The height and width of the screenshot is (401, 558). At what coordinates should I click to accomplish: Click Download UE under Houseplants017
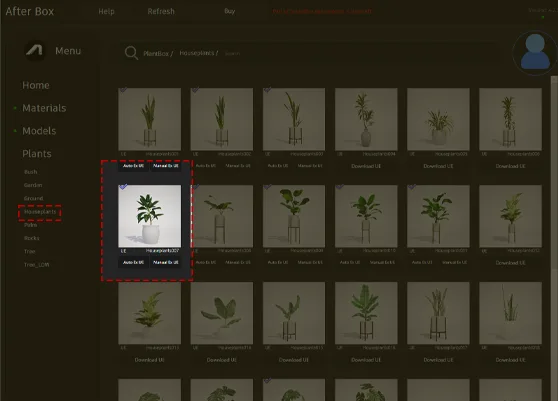coord(438,360)
